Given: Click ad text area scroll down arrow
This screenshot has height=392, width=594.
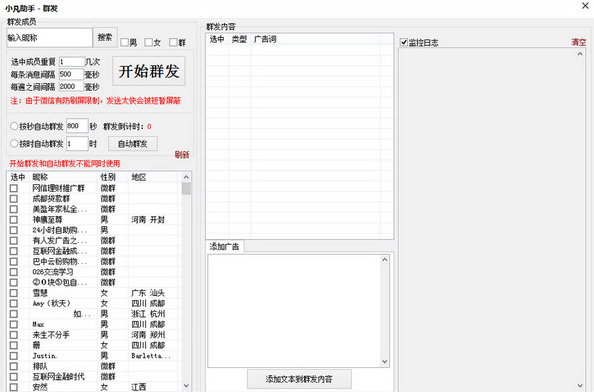Looking at the screenshot, I should [385, 362].
